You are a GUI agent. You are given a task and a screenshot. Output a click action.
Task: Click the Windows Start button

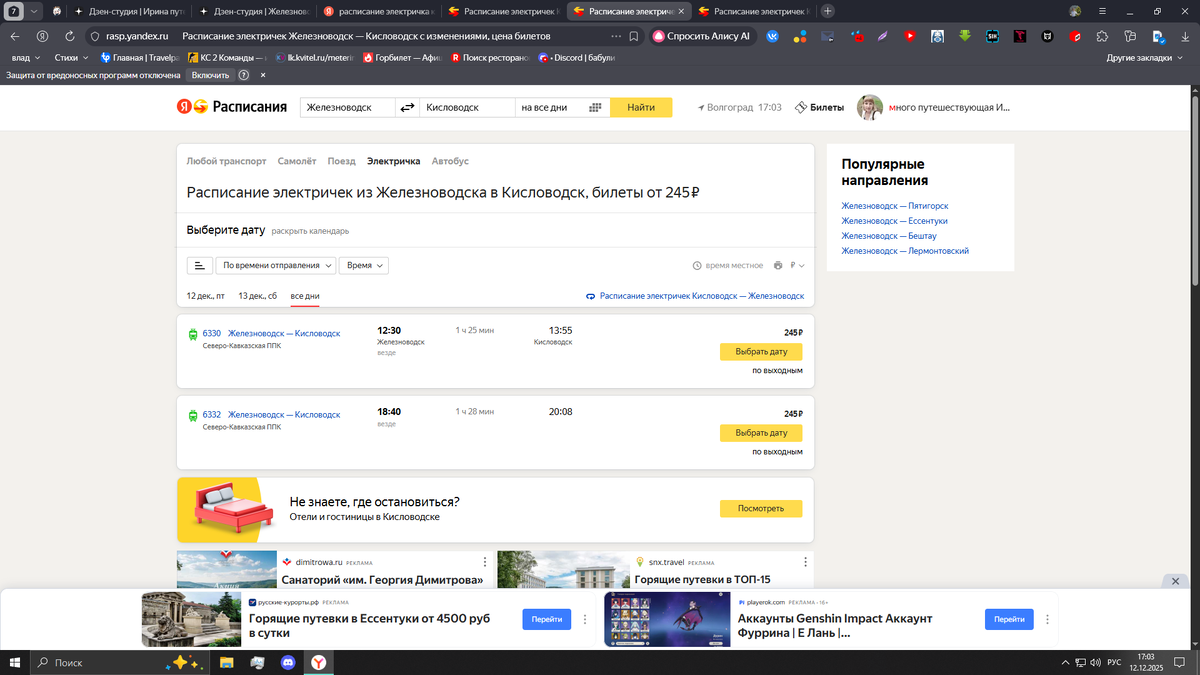[15, 662]
